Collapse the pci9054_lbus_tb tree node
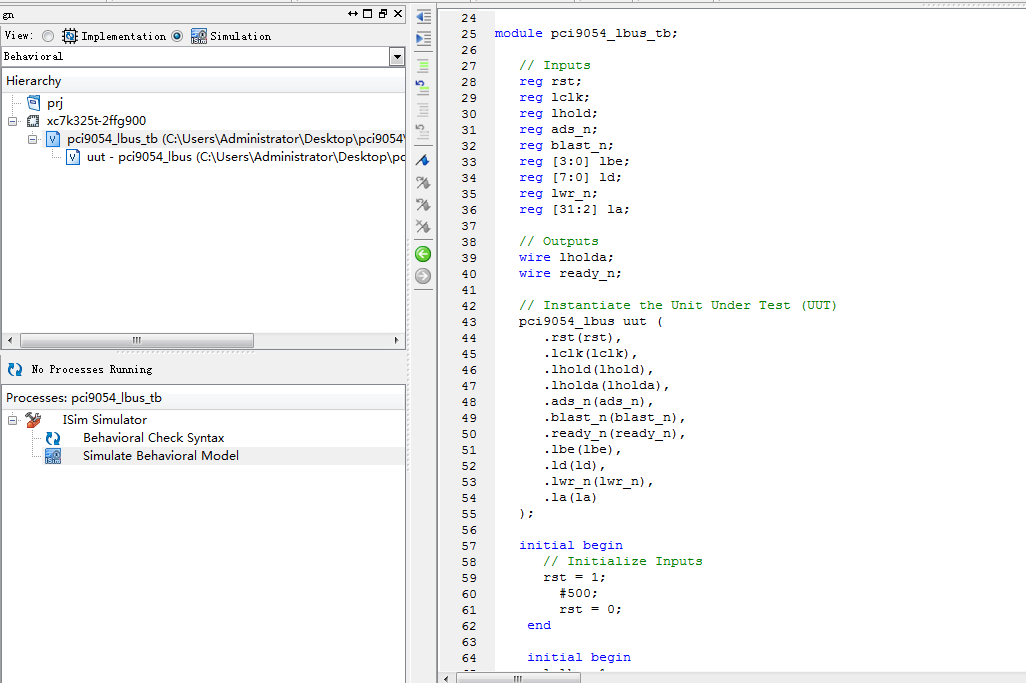1026x683 pixels. (x=32, y=139)
